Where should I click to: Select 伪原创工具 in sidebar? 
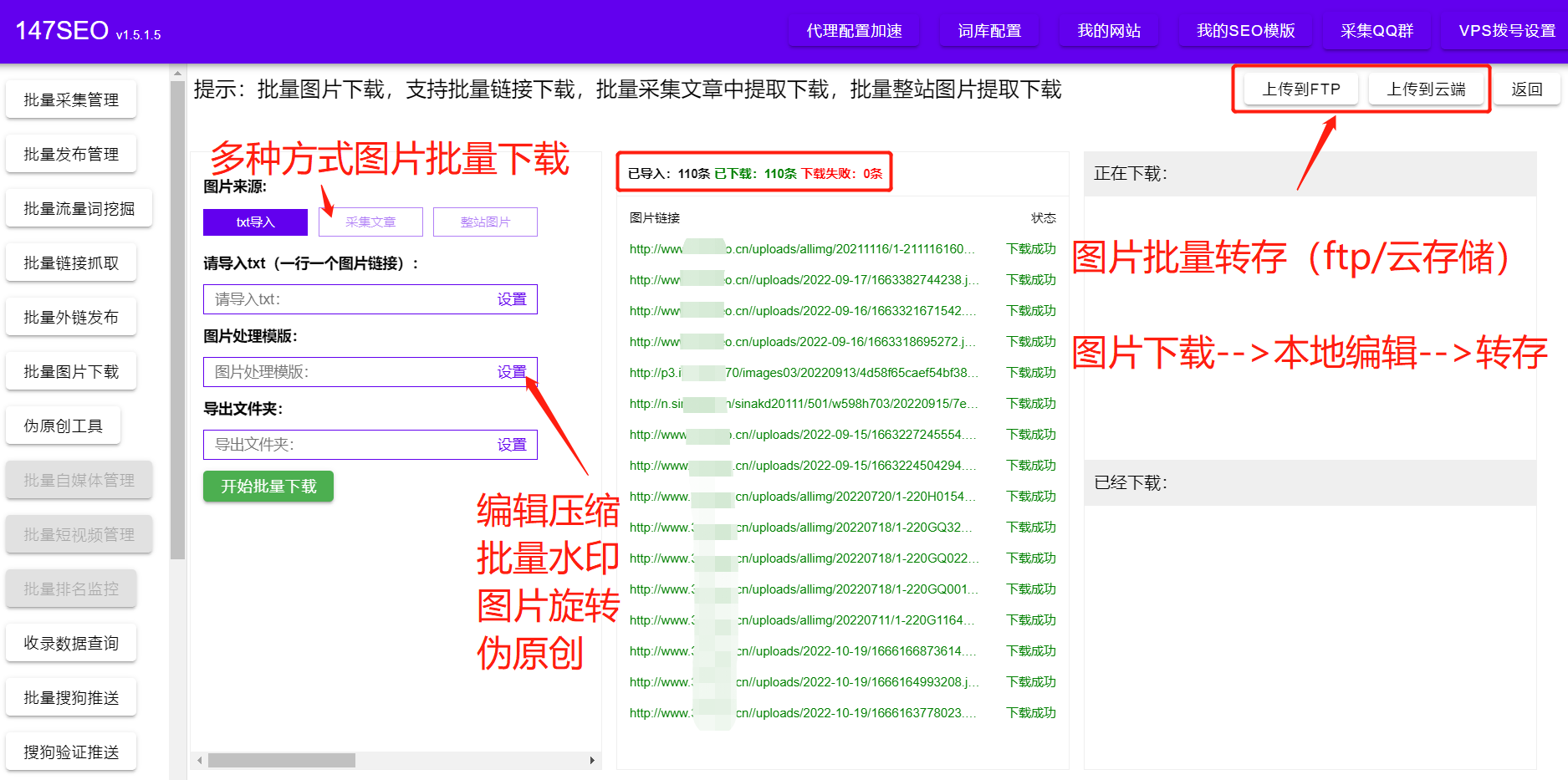point(64,426)
